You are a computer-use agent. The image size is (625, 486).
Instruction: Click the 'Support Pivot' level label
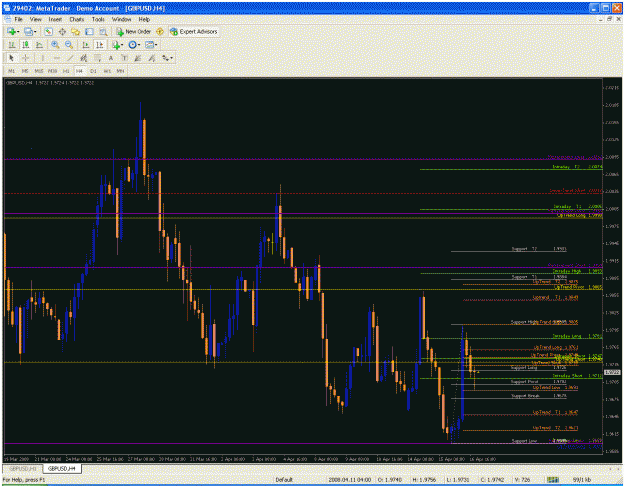point(525,382)
